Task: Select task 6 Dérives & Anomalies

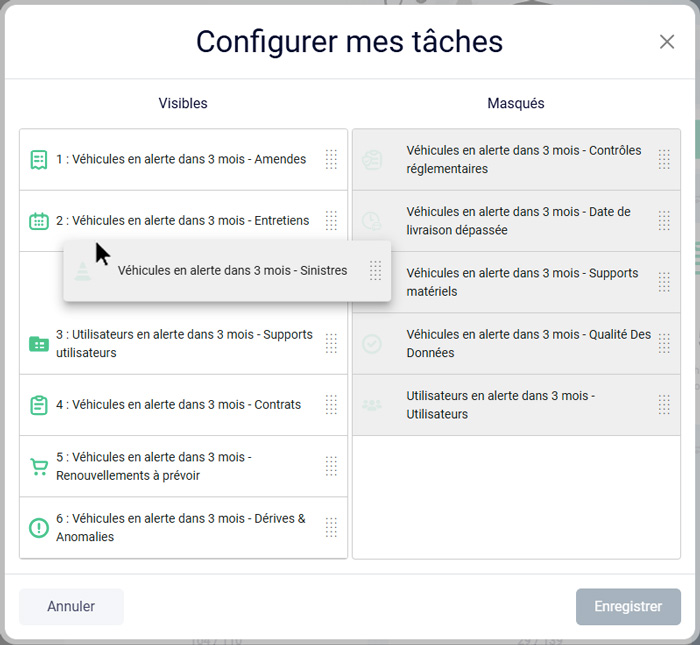Action: coord(183,528)
